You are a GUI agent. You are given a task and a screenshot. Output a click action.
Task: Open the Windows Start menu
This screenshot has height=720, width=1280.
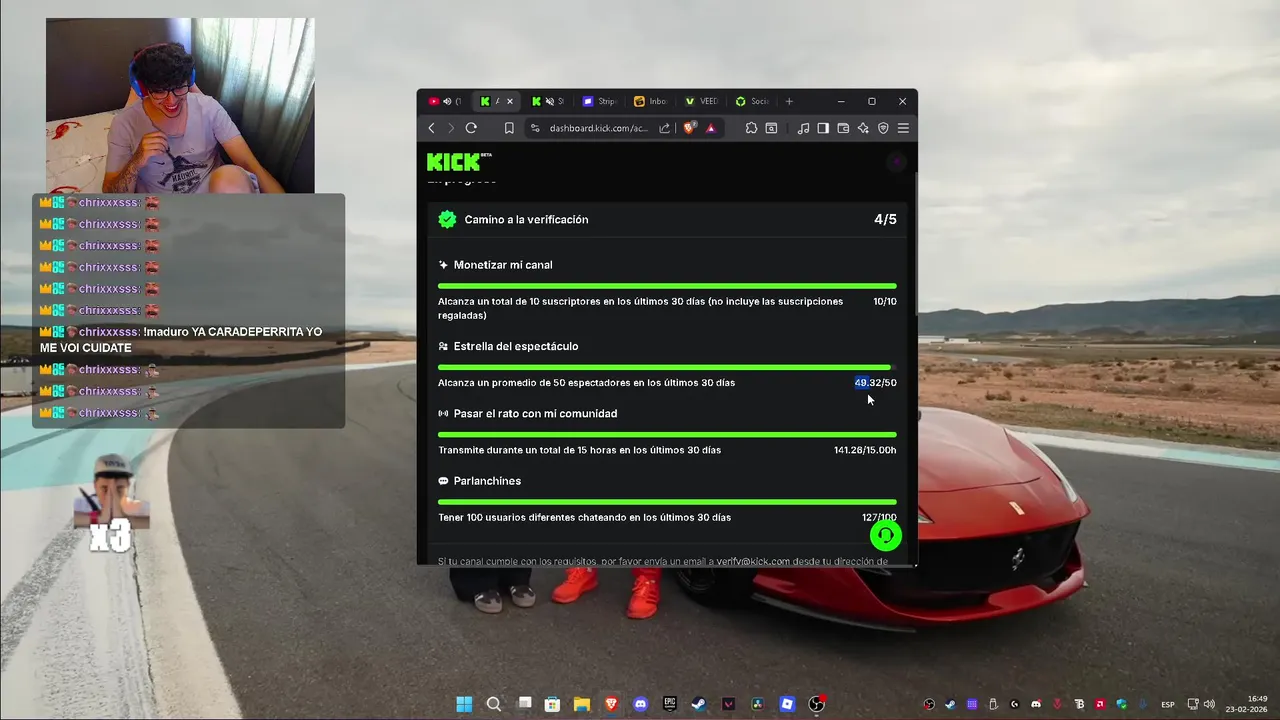[x=464, y=704]
